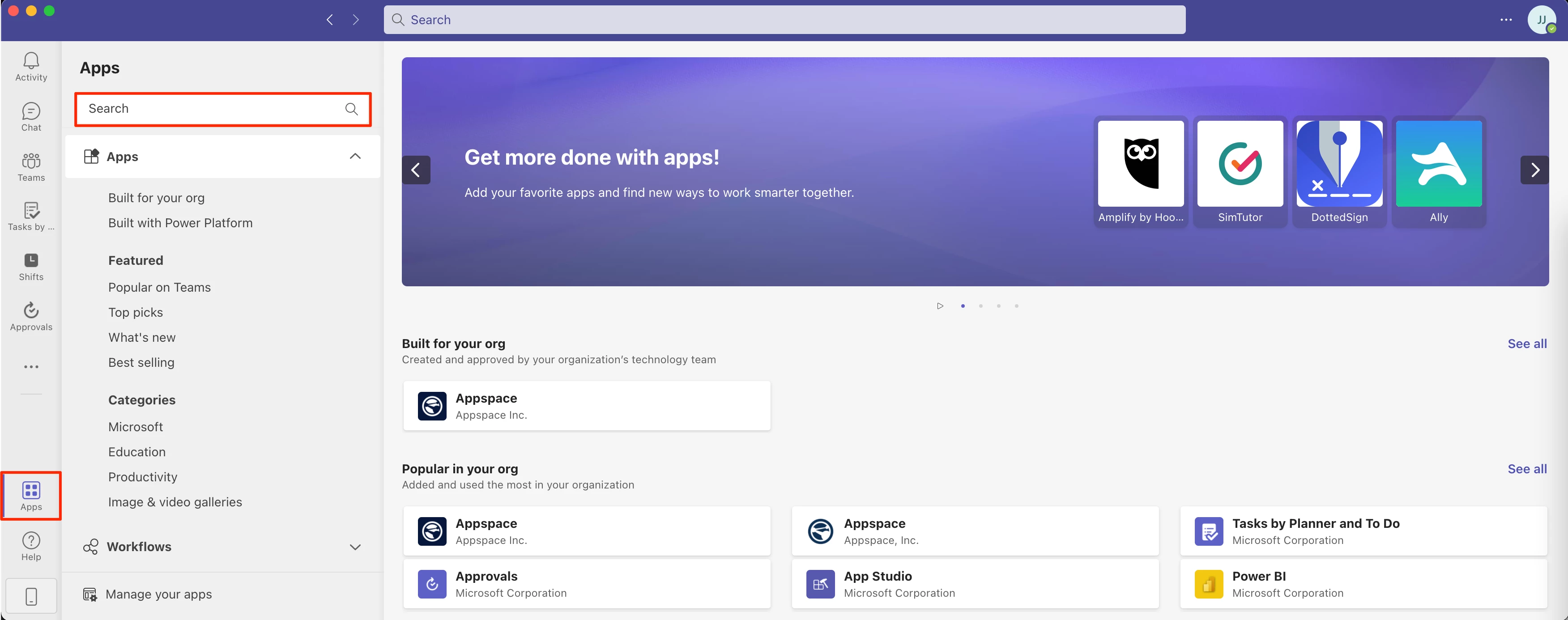Open Manage your apps

pos(158,594)
